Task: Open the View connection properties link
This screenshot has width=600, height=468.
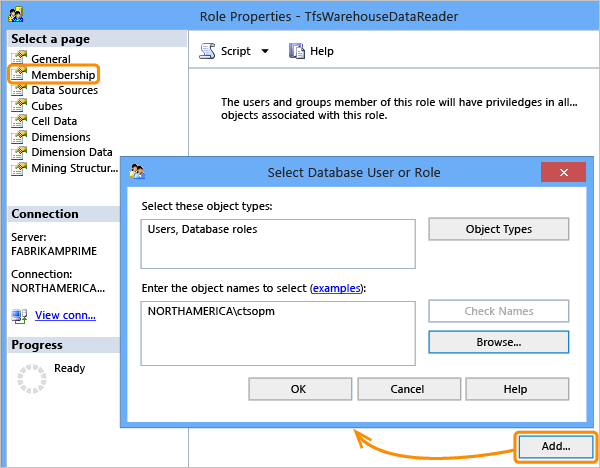Action: click(x=65, y=315)
